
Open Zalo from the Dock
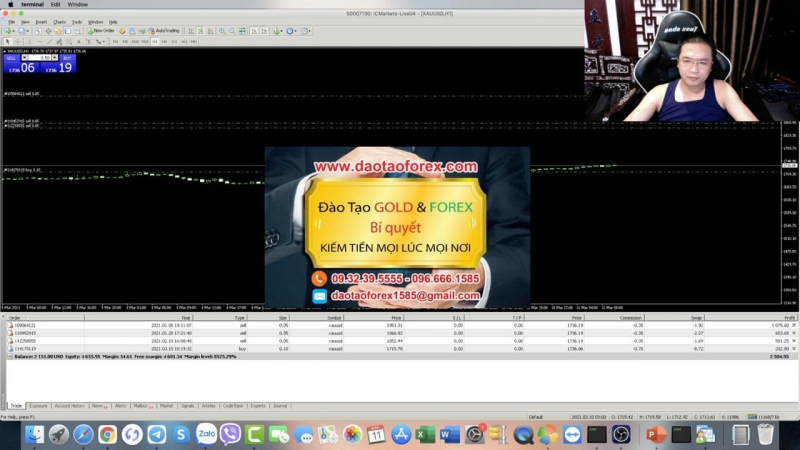tap(206, 434)
